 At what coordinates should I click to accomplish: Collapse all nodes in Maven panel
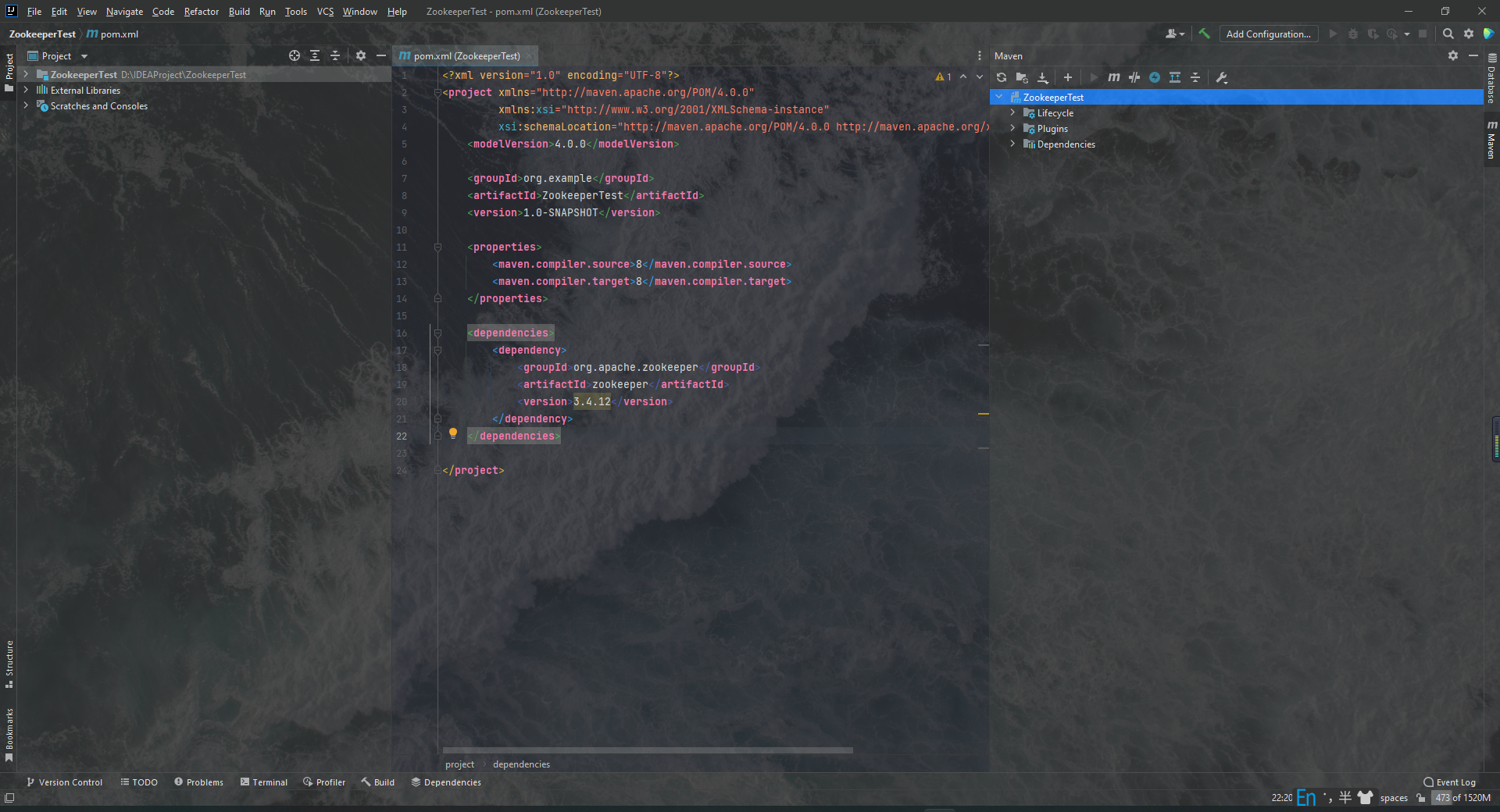coord(1195,77)
